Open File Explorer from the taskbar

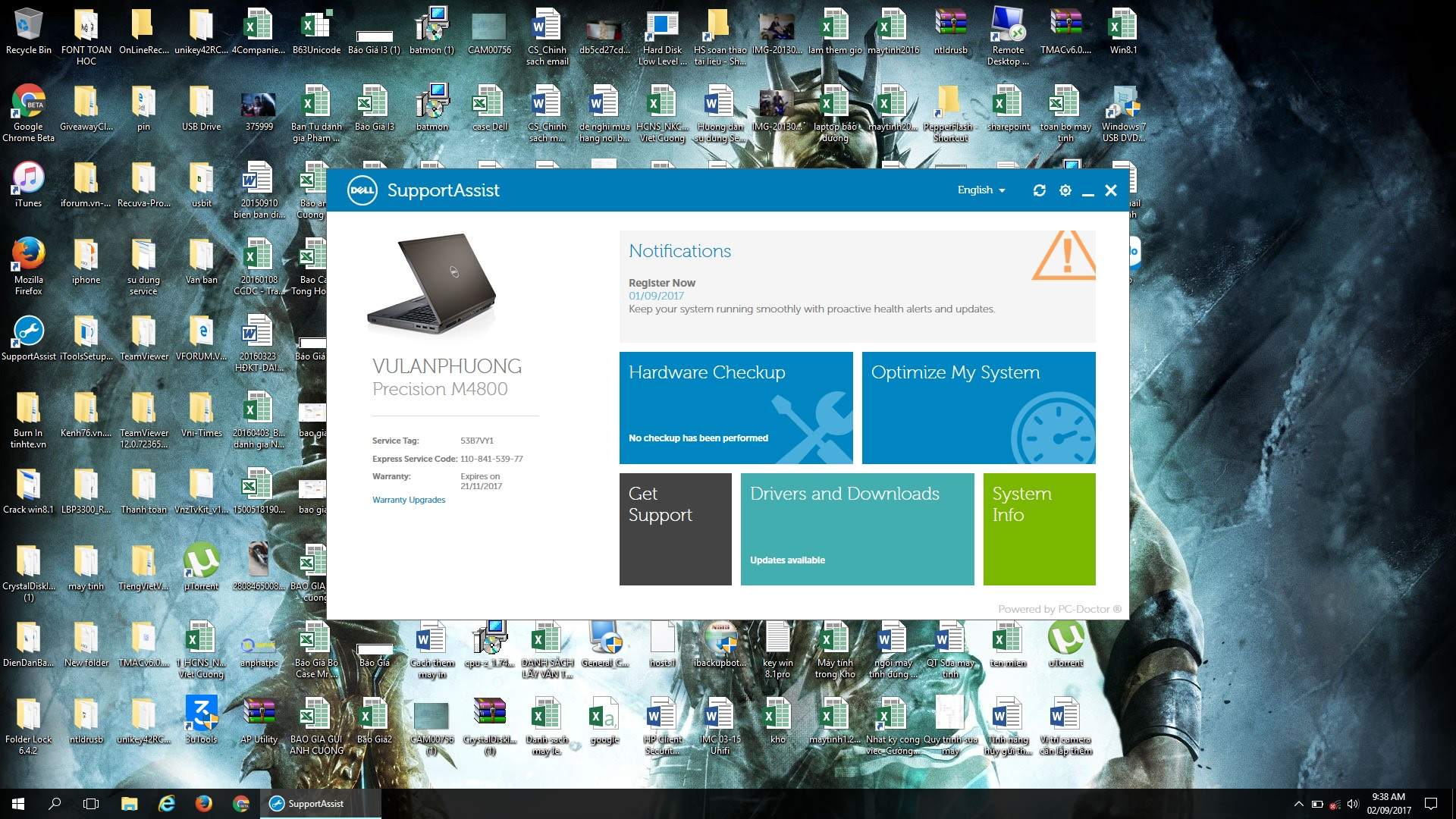129,804
